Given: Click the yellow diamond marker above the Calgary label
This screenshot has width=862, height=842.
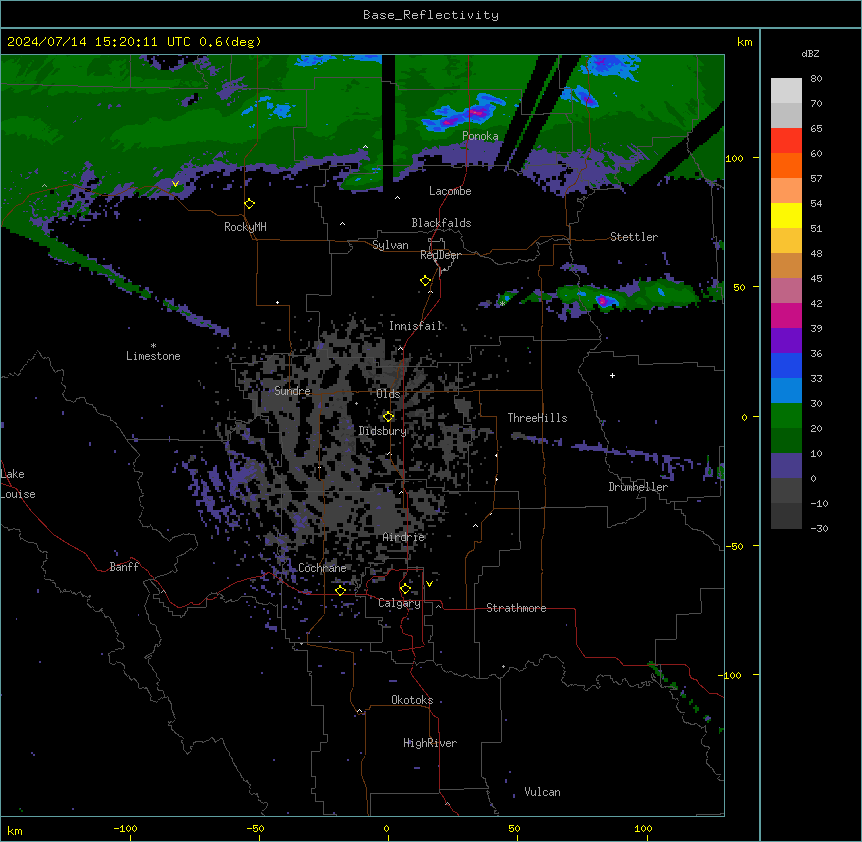Looking at the screenshot, I should coord(406,589).
